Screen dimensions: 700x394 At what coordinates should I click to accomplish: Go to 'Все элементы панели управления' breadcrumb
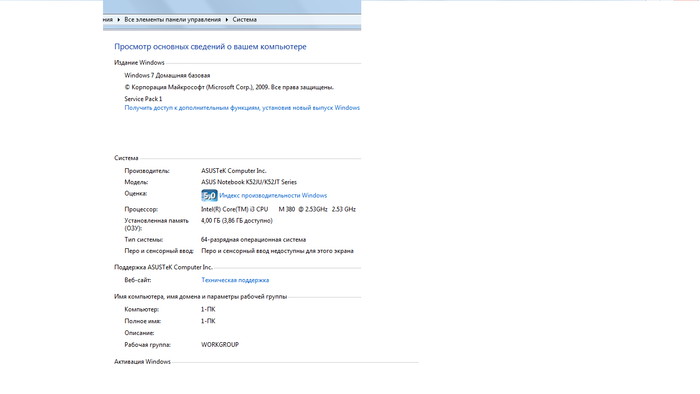[172, 20]
